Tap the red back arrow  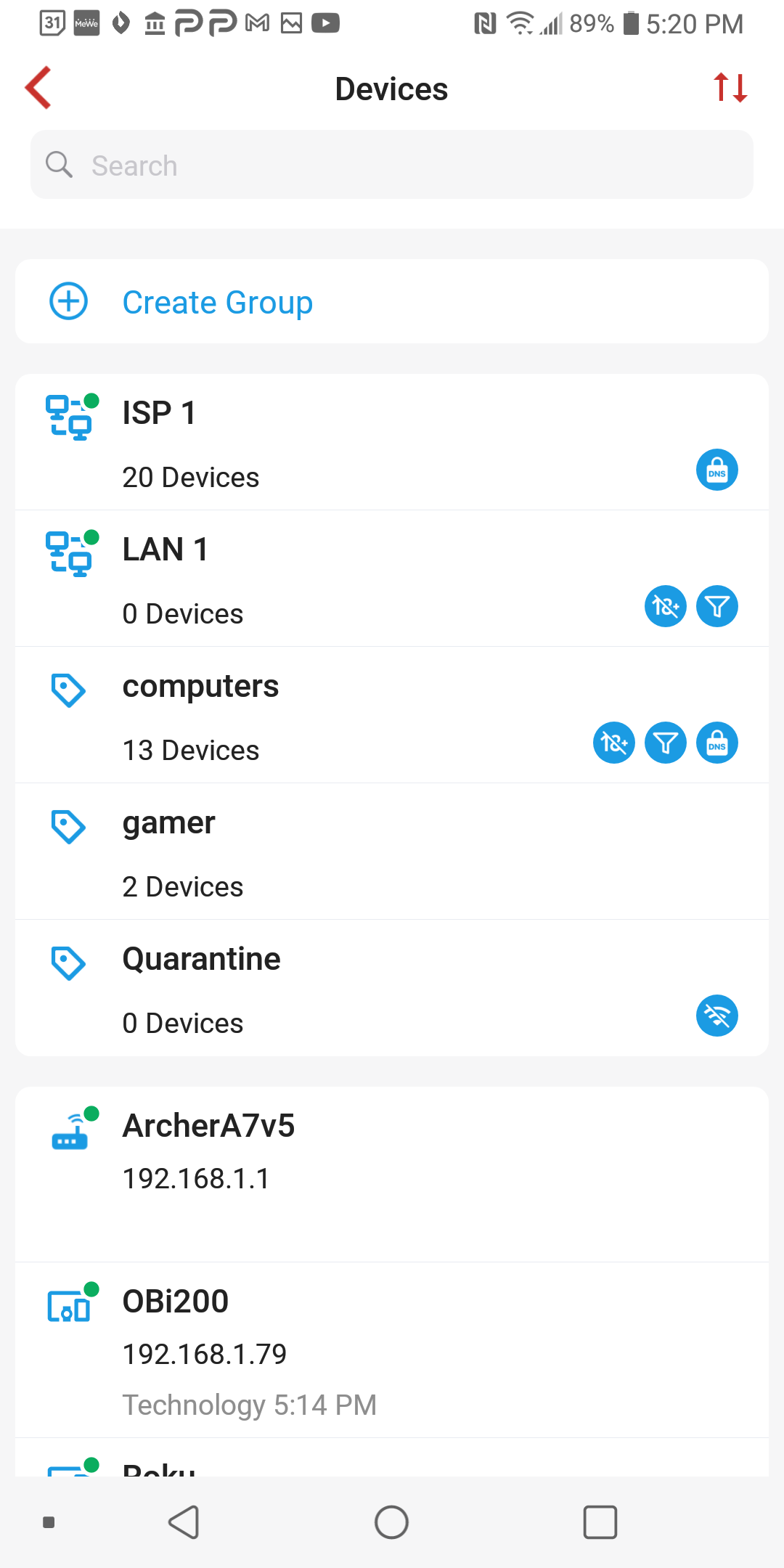point(38,88)
